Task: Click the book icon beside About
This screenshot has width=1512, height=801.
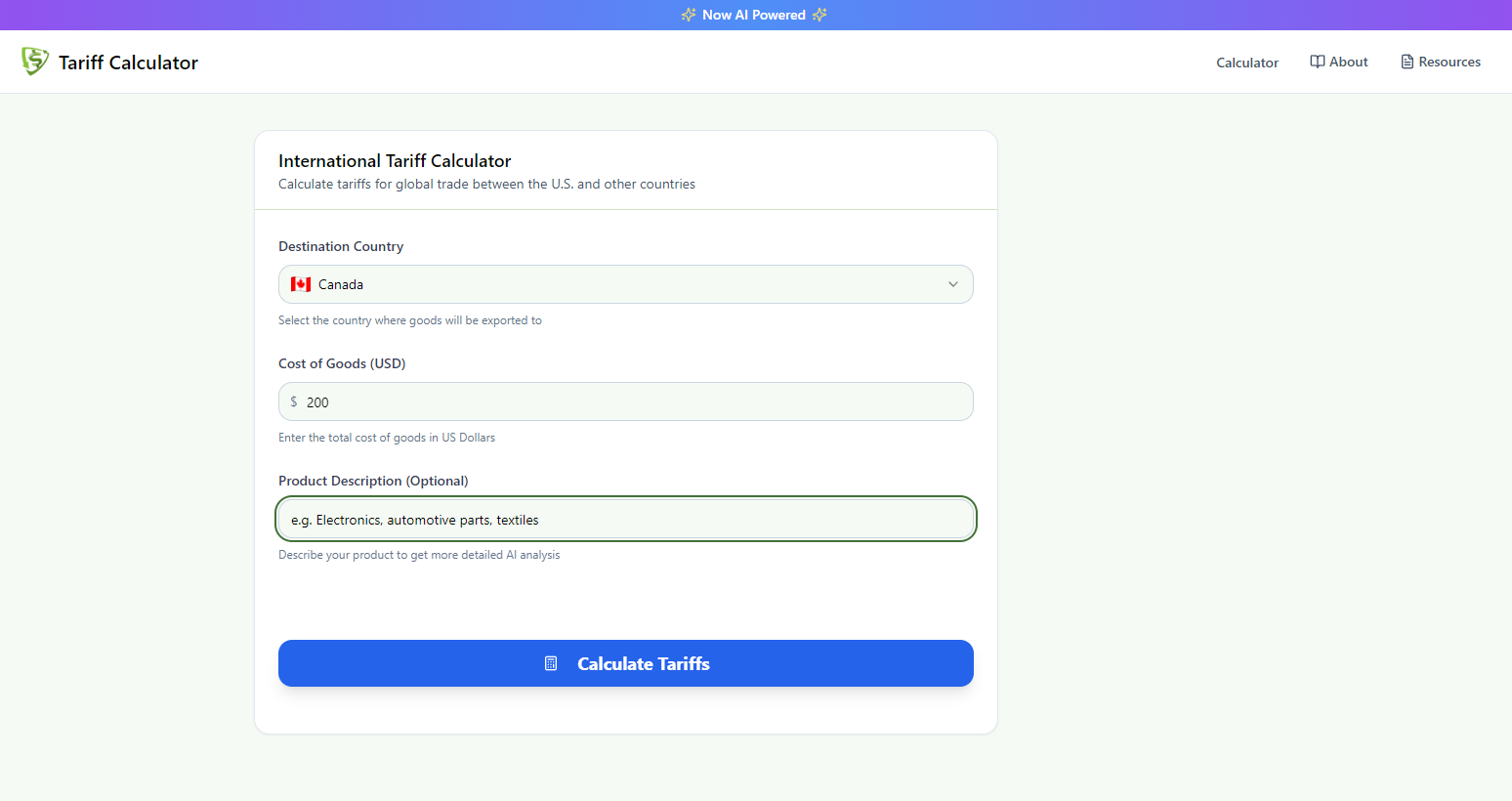Action: [x=1318, y=62]
